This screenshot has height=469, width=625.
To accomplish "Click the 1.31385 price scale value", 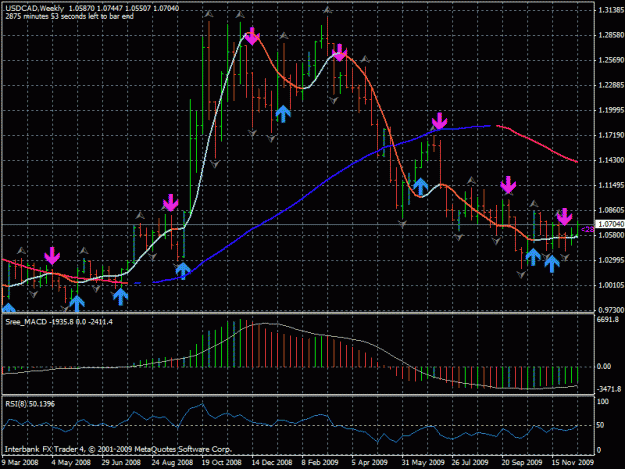I will (611, 10).
